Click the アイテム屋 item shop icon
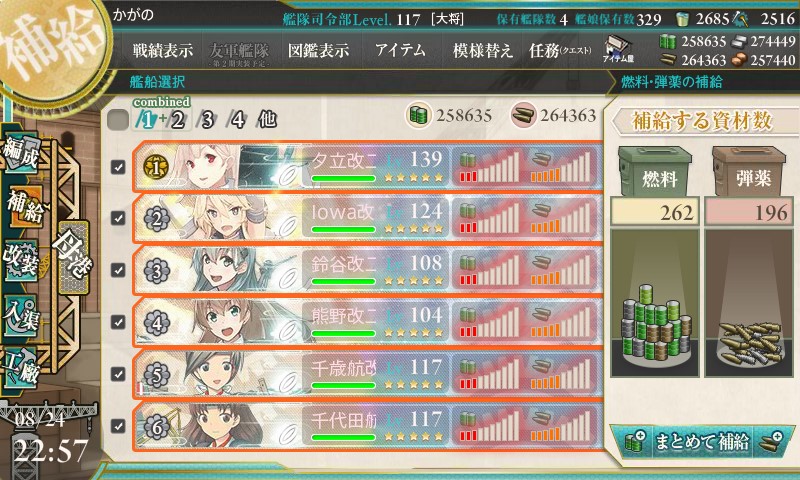This screenshot has width=800, height=480. click(618, 49)
